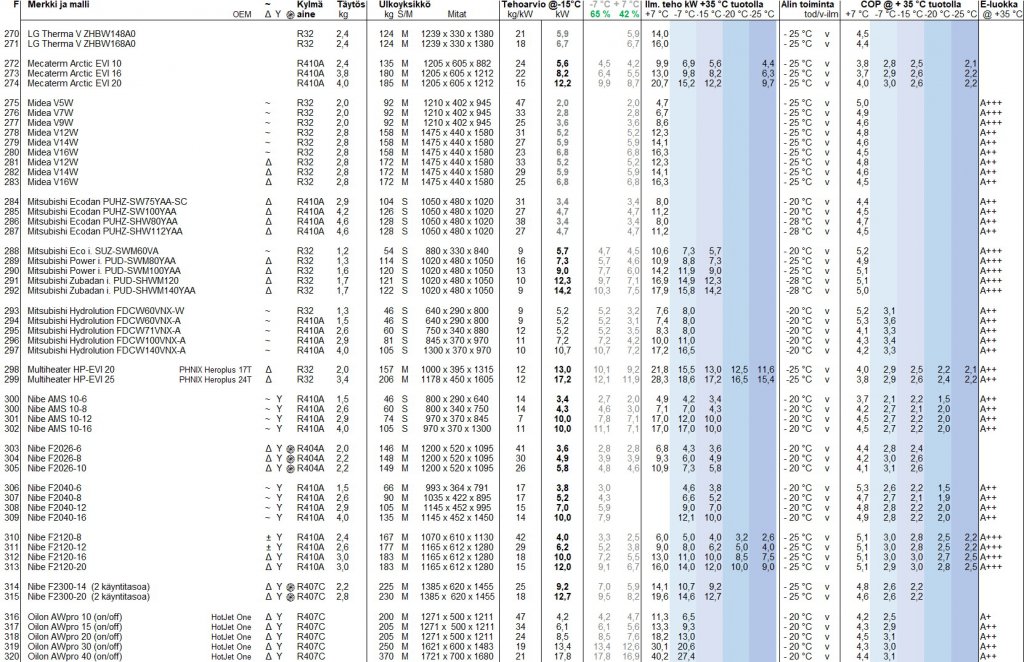Select the 'Nibe F2120-20' model cell
This screenshot has height=662, width=1024.
(x=57, y=567)
